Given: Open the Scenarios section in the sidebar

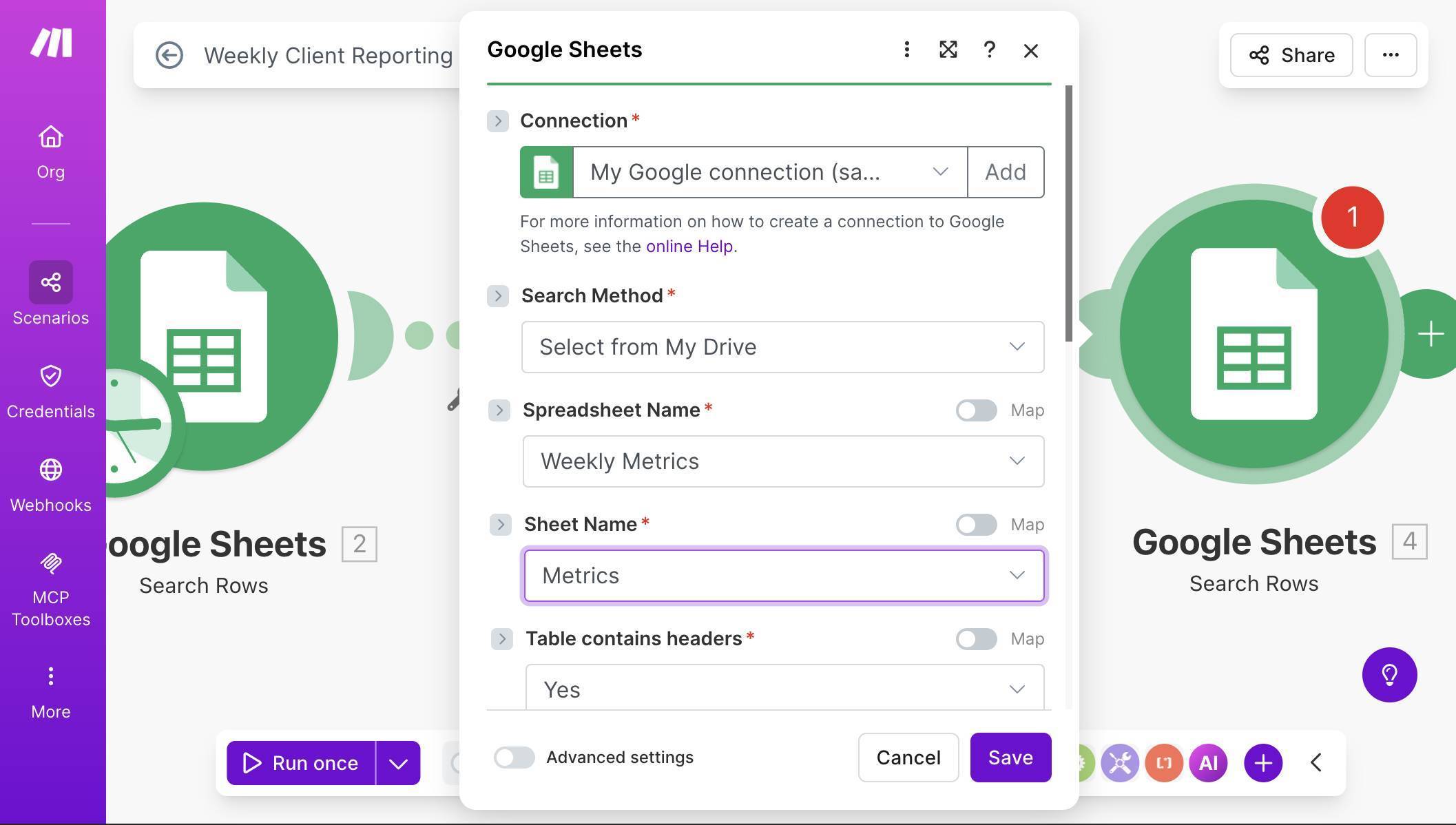Looking at the screenshot, I should (x=50, y=293).
